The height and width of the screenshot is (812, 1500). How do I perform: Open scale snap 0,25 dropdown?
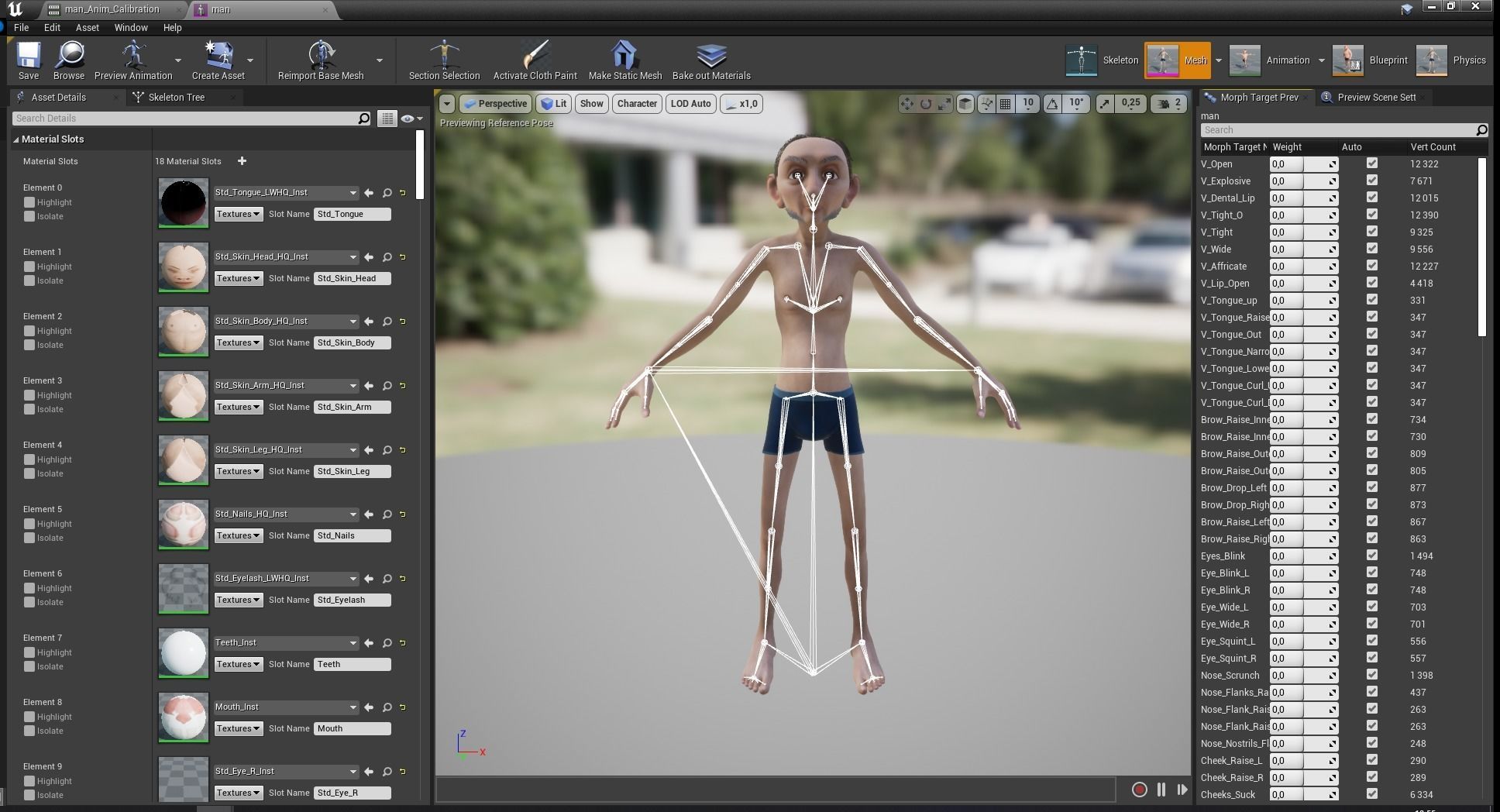(x=1130, y=104)
